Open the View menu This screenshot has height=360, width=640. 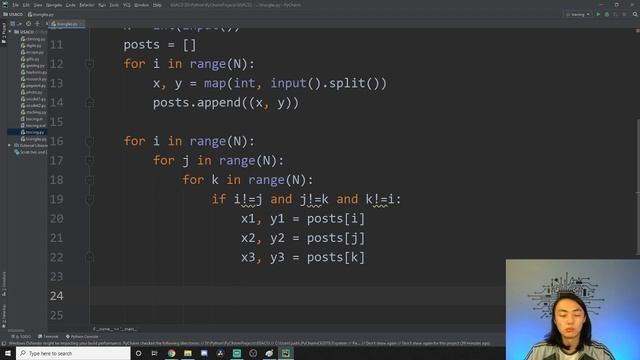click(x=38, y=5)
